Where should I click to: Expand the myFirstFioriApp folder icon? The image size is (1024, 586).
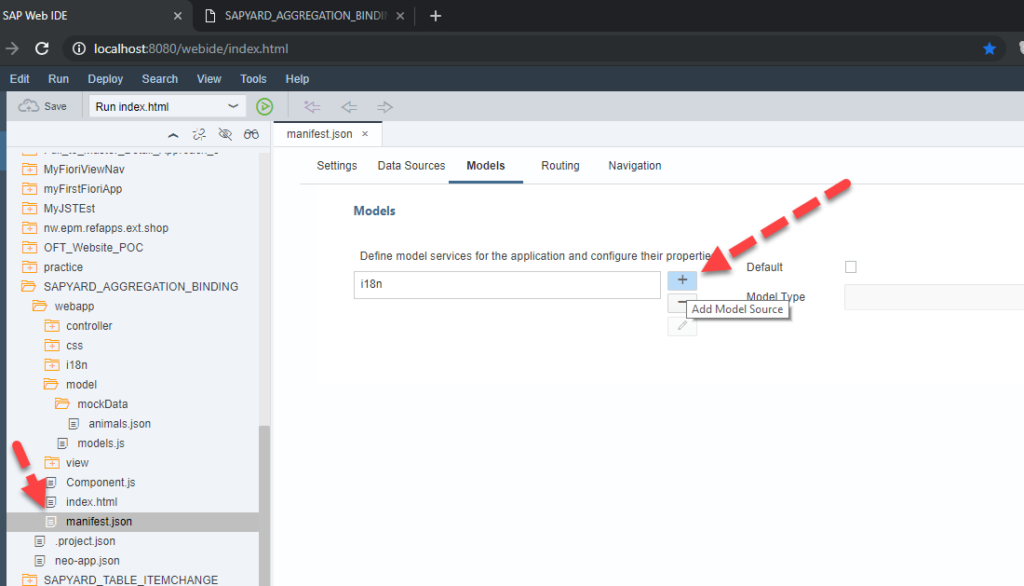click(29, 189)
